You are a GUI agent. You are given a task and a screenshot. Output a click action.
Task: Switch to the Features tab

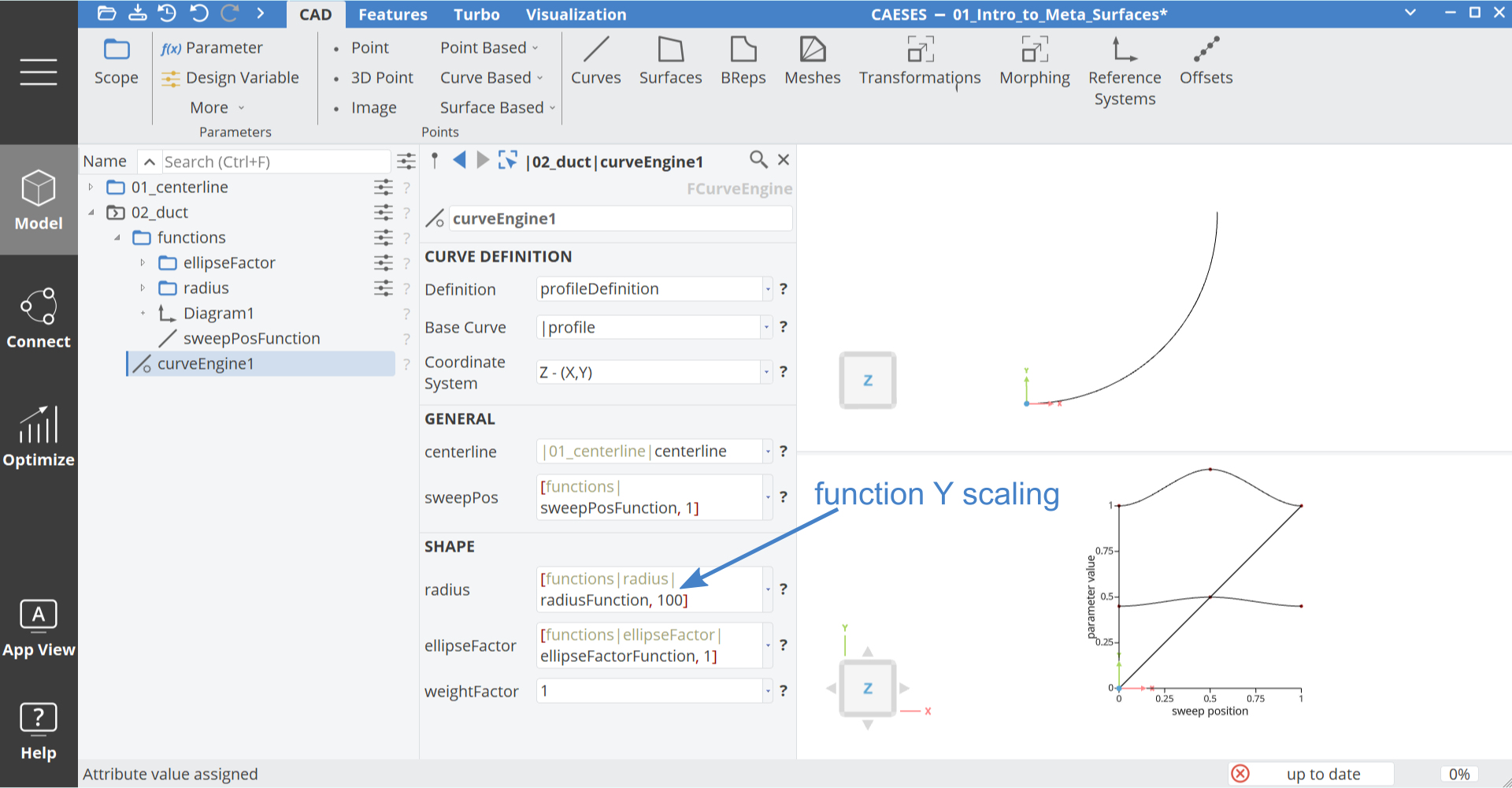coord(392,14)
